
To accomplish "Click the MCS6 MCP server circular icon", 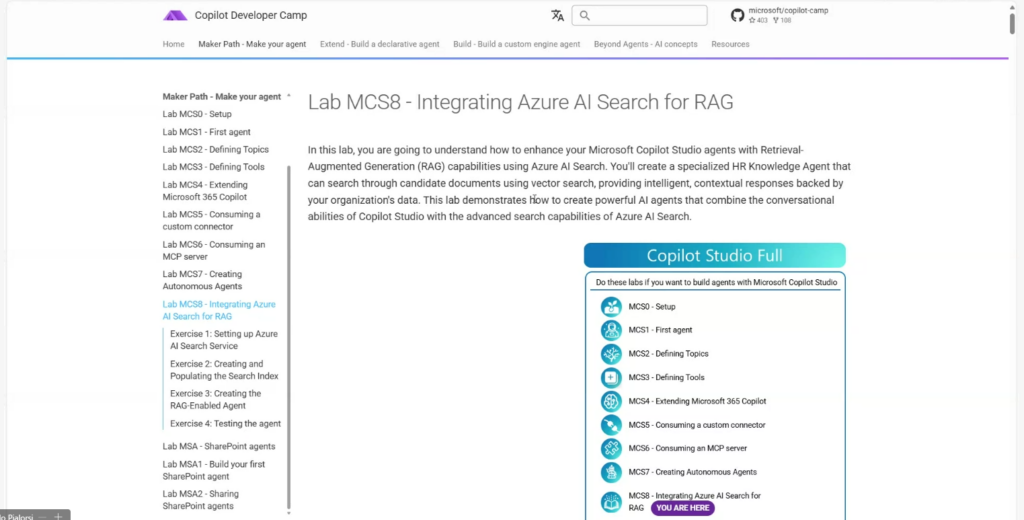I will point(611,449).
